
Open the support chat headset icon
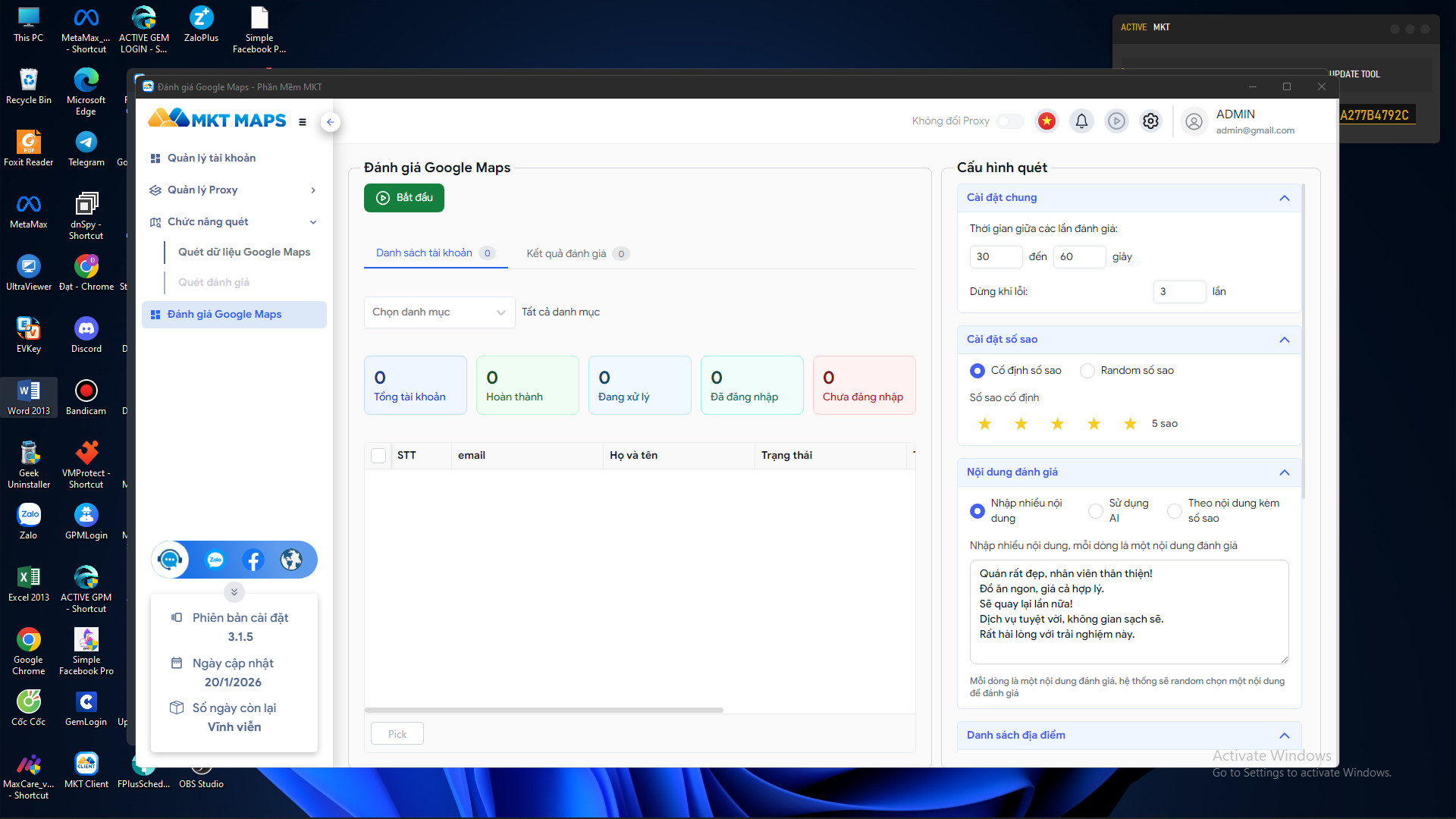[170, 560]
